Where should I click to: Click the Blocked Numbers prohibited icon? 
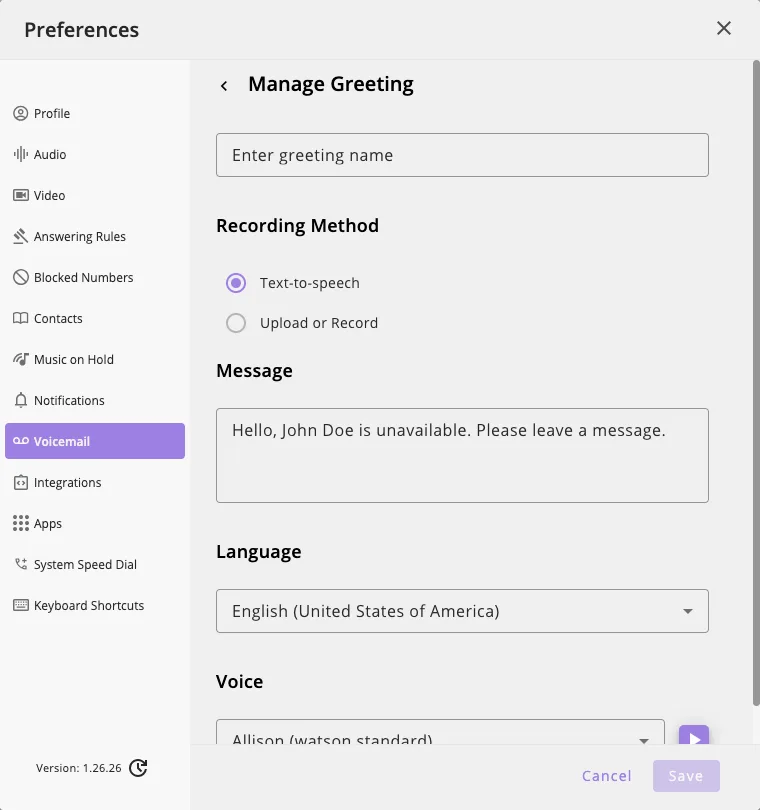tap(21, 277)
